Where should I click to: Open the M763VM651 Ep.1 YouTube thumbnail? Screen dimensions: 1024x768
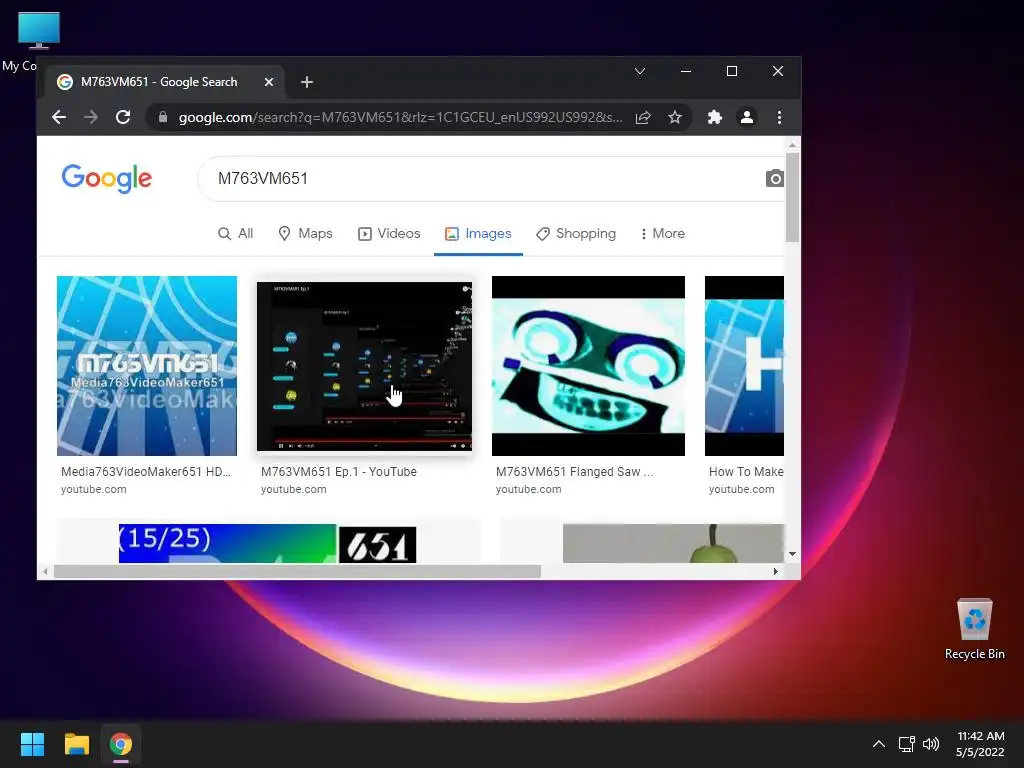pos(364,366)
